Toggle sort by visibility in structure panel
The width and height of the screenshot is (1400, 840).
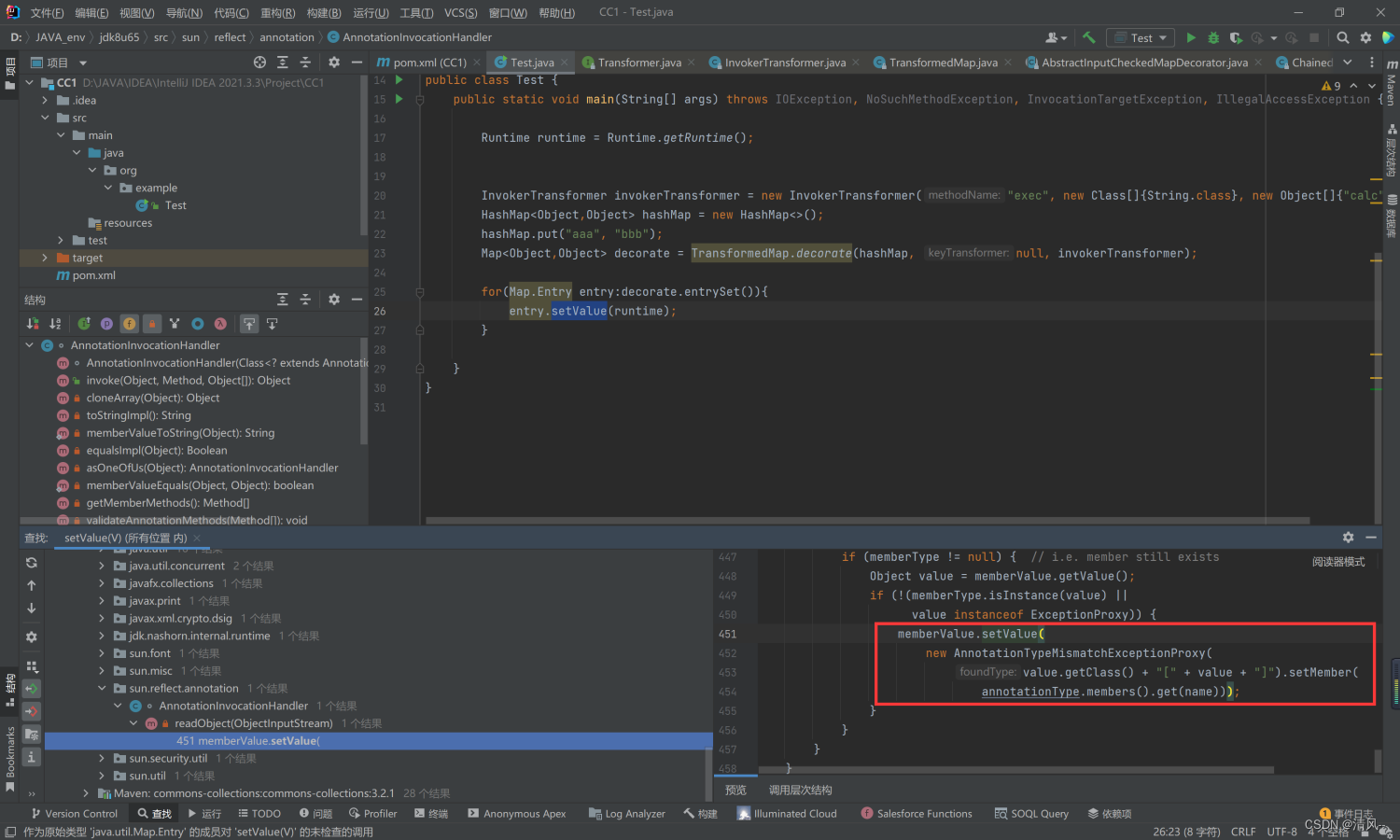33,324
